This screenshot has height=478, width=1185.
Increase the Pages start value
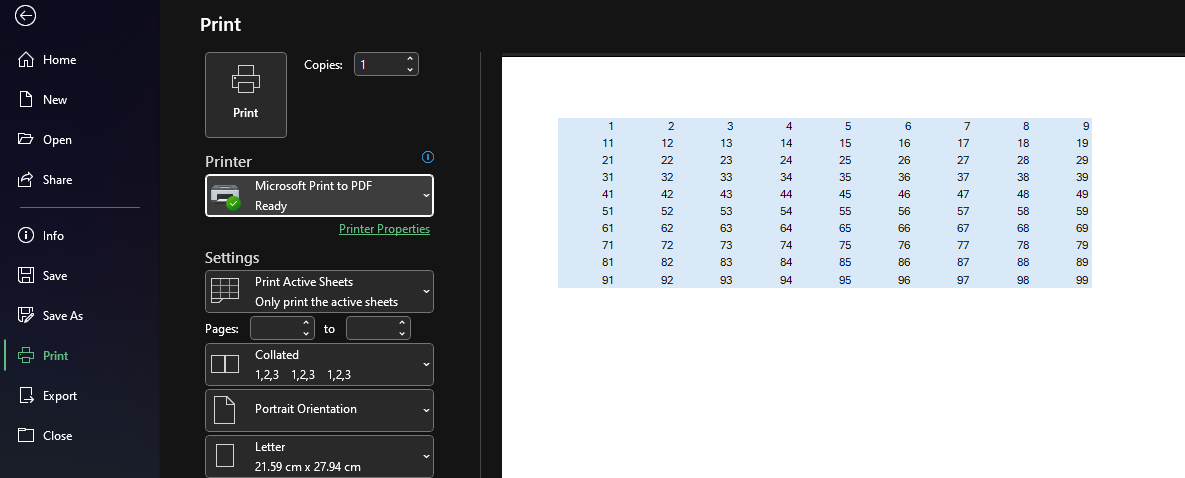pos(306,323)
